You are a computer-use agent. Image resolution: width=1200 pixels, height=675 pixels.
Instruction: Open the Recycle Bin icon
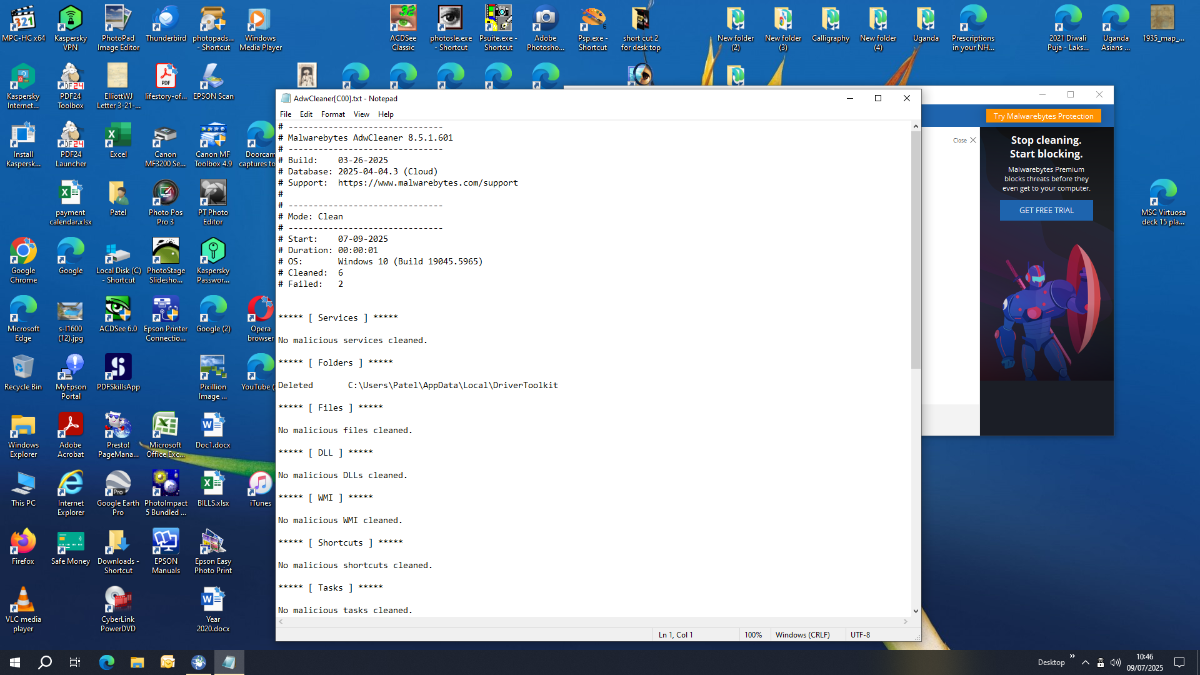click(x=23, y=366)
